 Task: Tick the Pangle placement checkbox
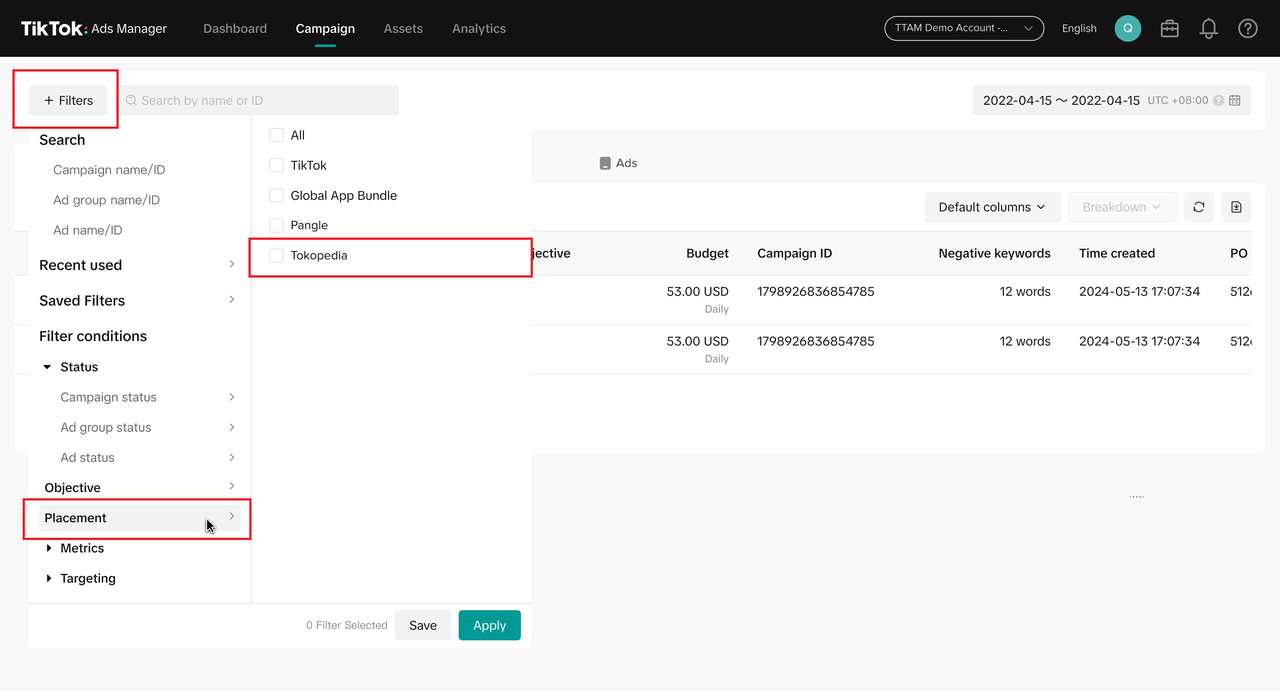tap(277, 226)
